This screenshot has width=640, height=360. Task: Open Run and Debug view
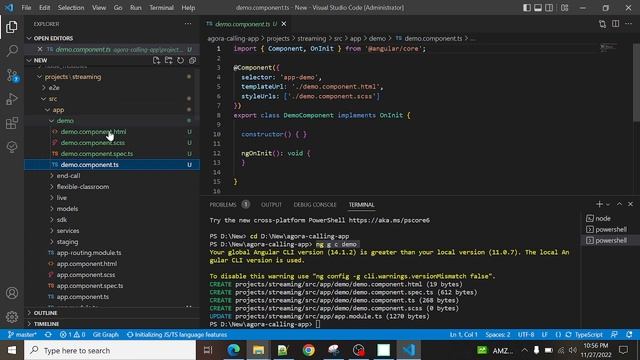click(x=12, y=99)
